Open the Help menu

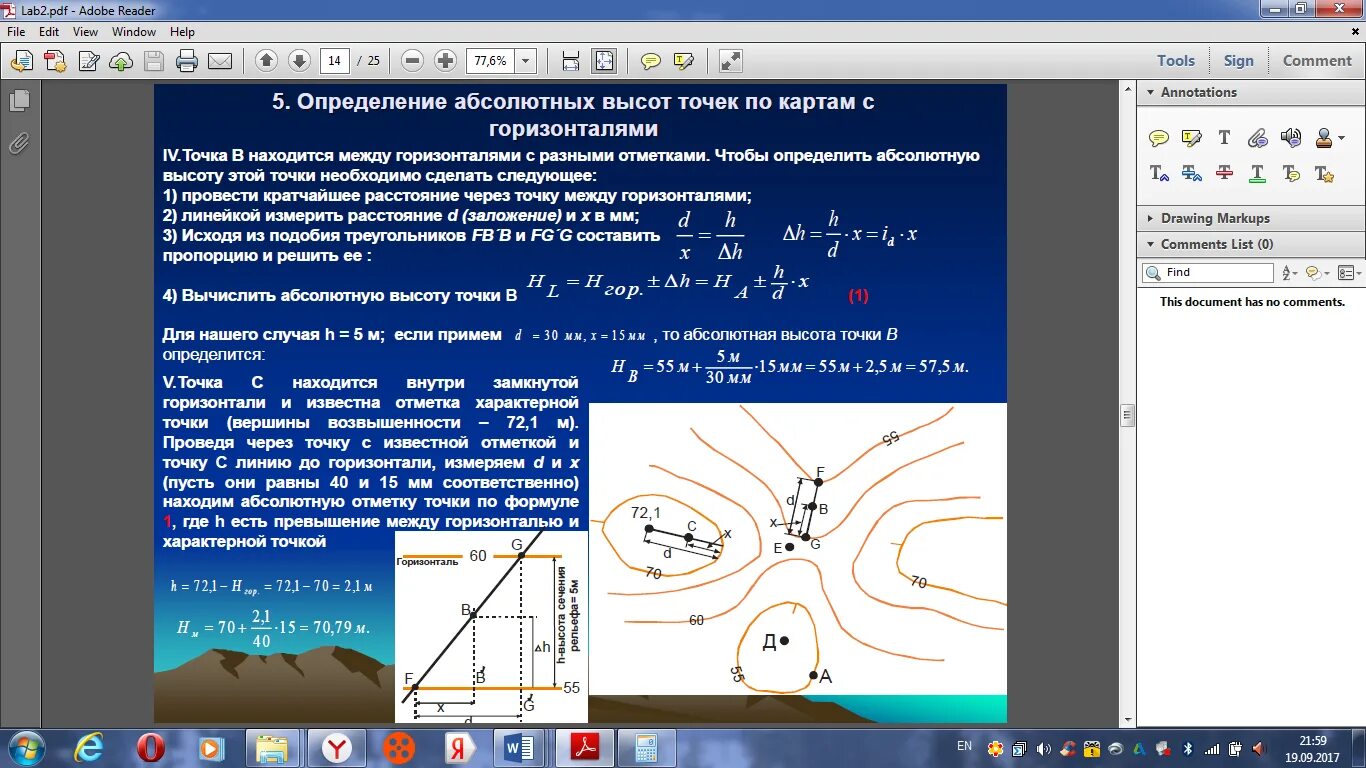tap(182, 32)
